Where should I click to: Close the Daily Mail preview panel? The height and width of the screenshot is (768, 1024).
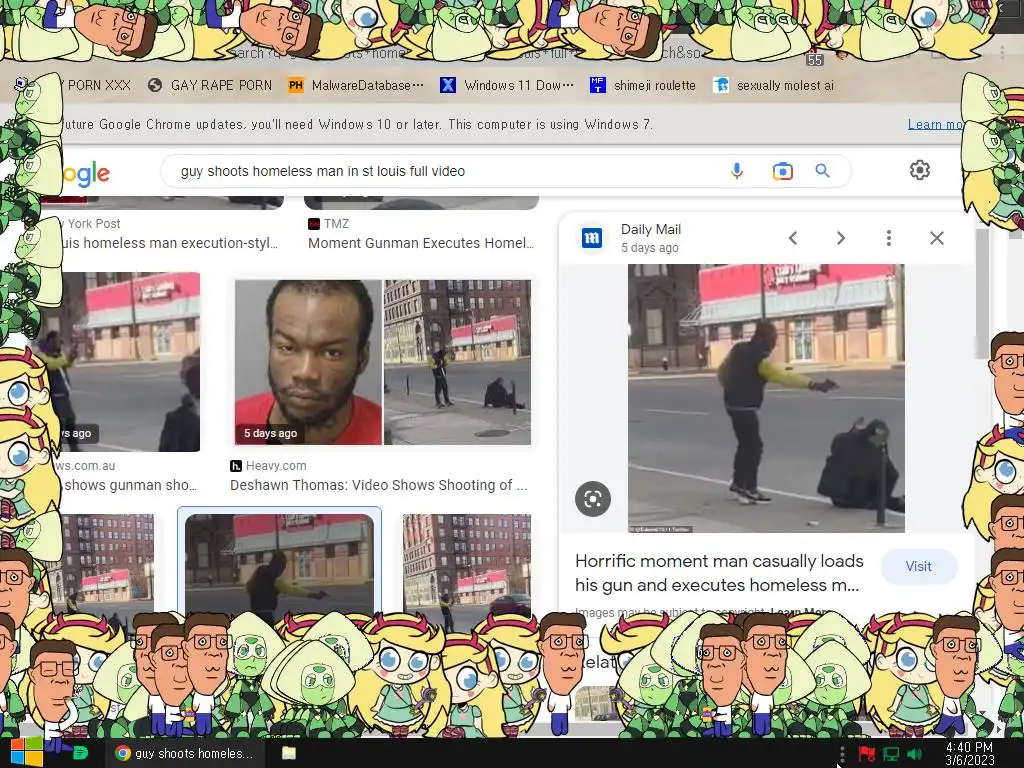coord(937,238)
